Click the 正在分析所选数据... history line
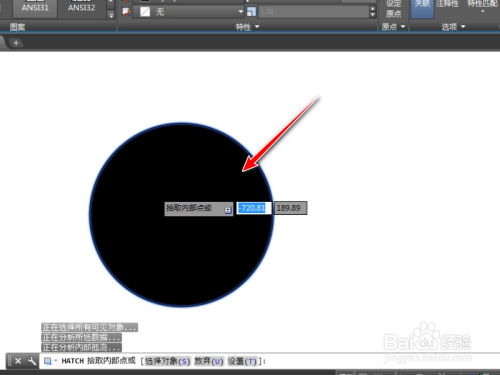 point(81,337)
